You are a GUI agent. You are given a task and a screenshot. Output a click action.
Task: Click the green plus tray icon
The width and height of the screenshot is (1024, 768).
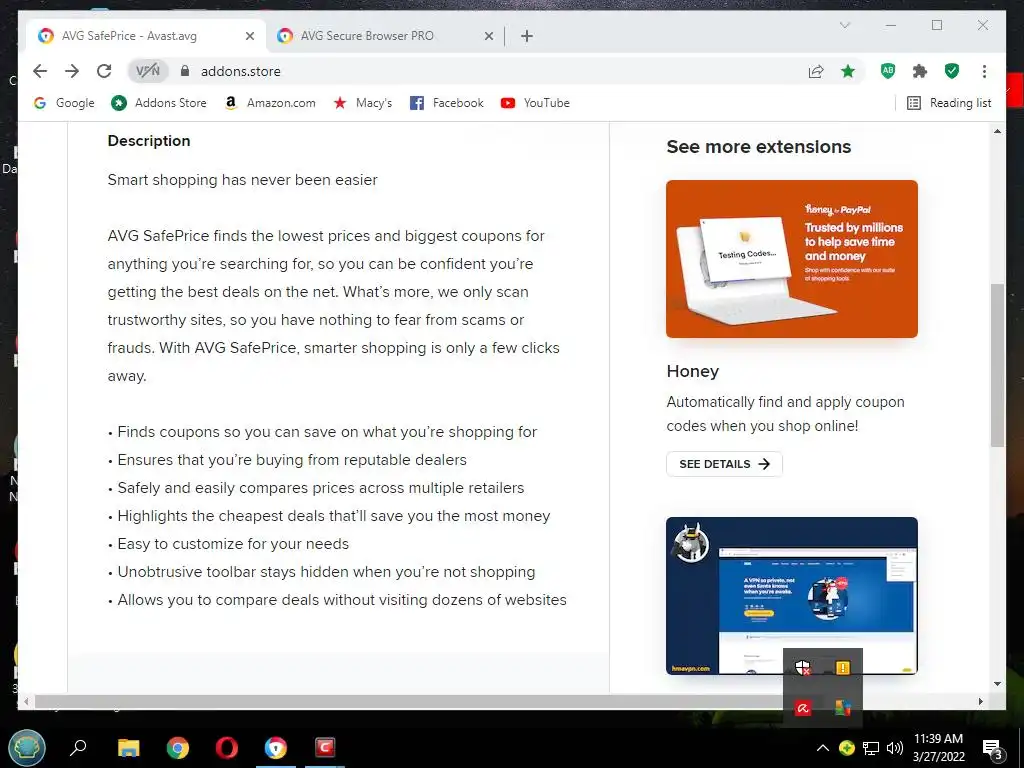click(846, 748)
